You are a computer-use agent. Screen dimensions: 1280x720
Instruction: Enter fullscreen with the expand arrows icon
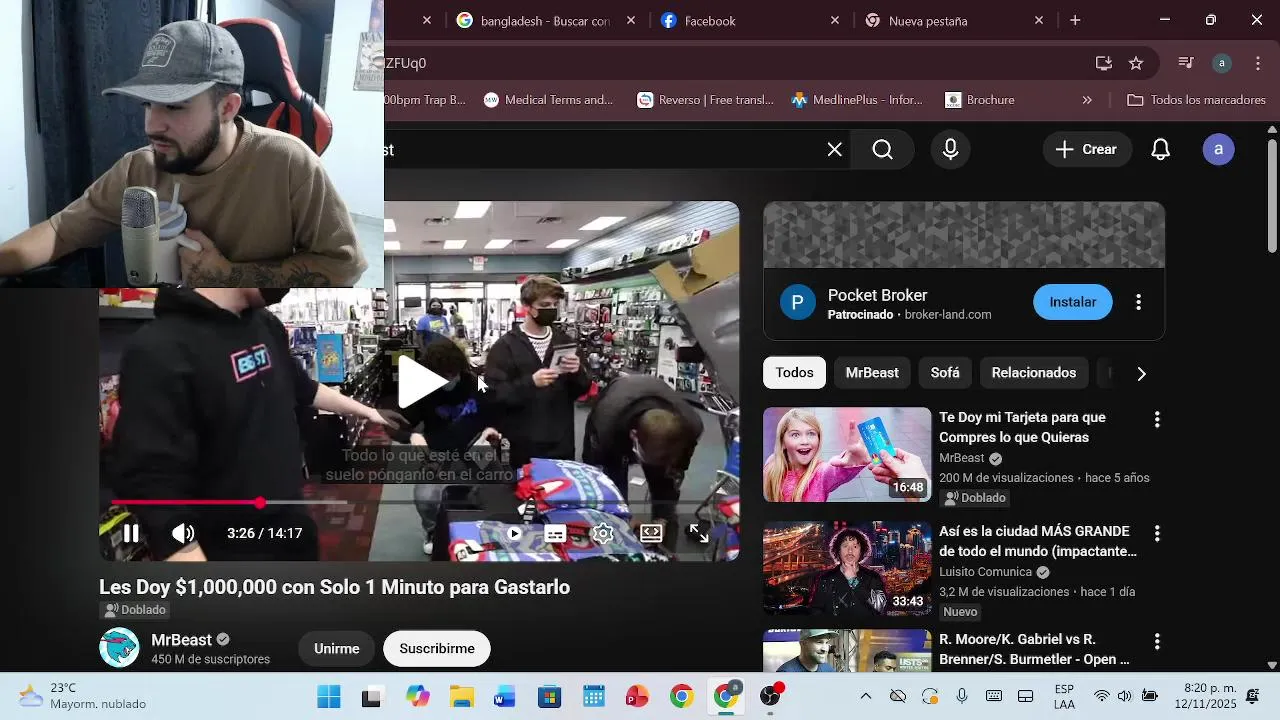coord(699,533)
